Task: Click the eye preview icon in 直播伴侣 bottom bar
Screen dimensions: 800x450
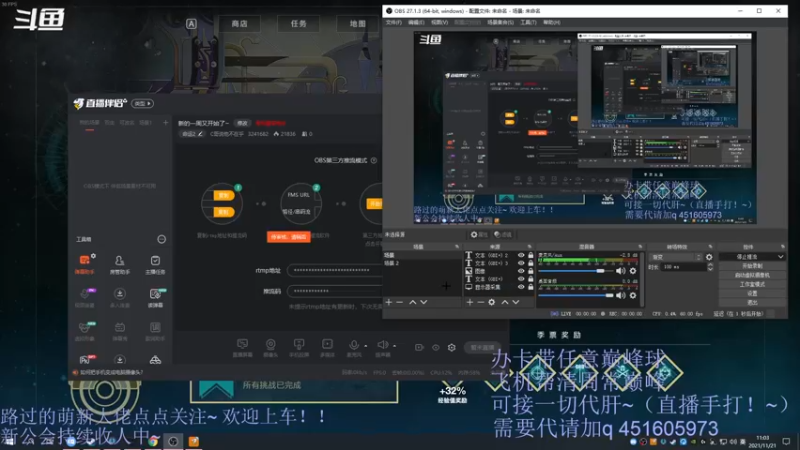Action: coord(435,347)
